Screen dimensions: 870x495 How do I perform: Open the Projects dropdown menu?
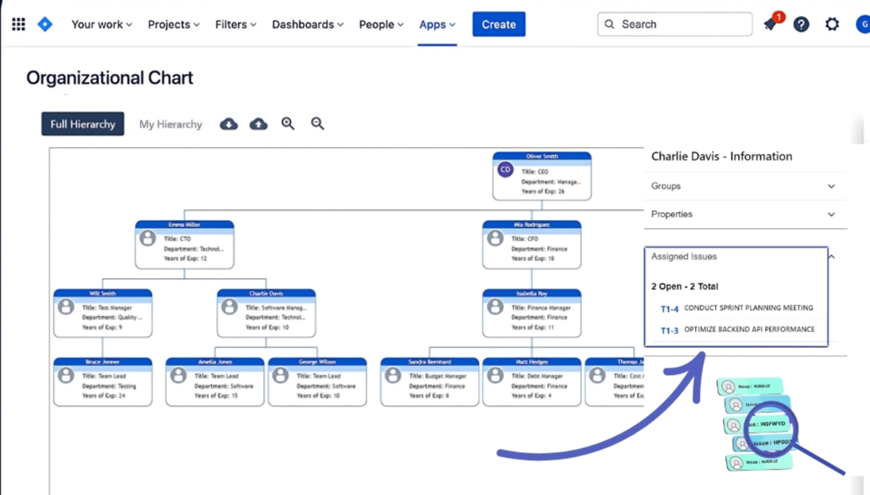pyautogui.click(x=174, y=24)
